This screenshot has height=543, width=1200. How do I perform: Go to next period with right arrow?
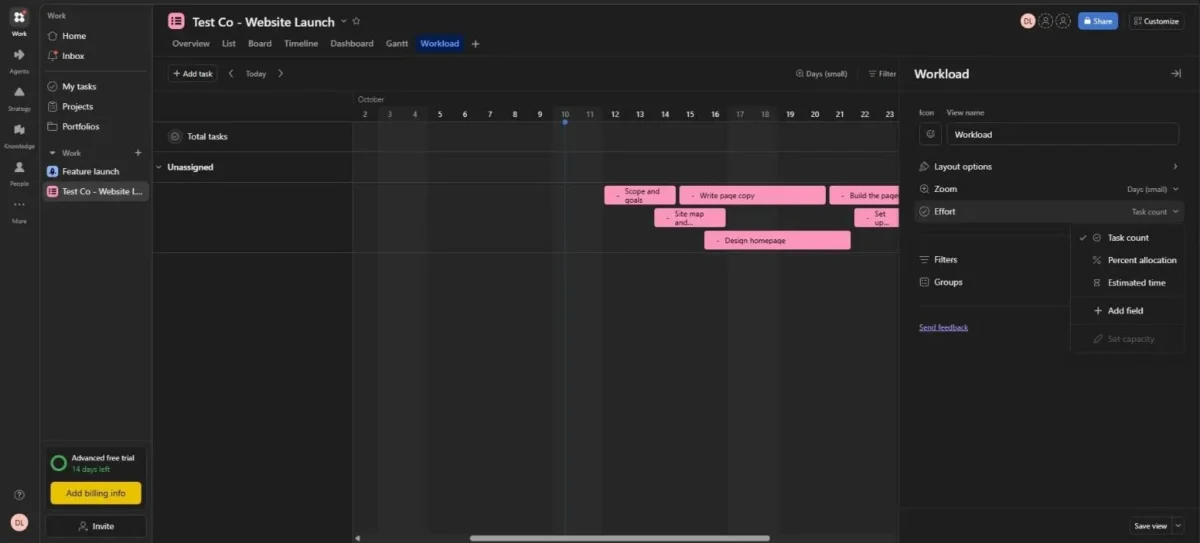281,74
